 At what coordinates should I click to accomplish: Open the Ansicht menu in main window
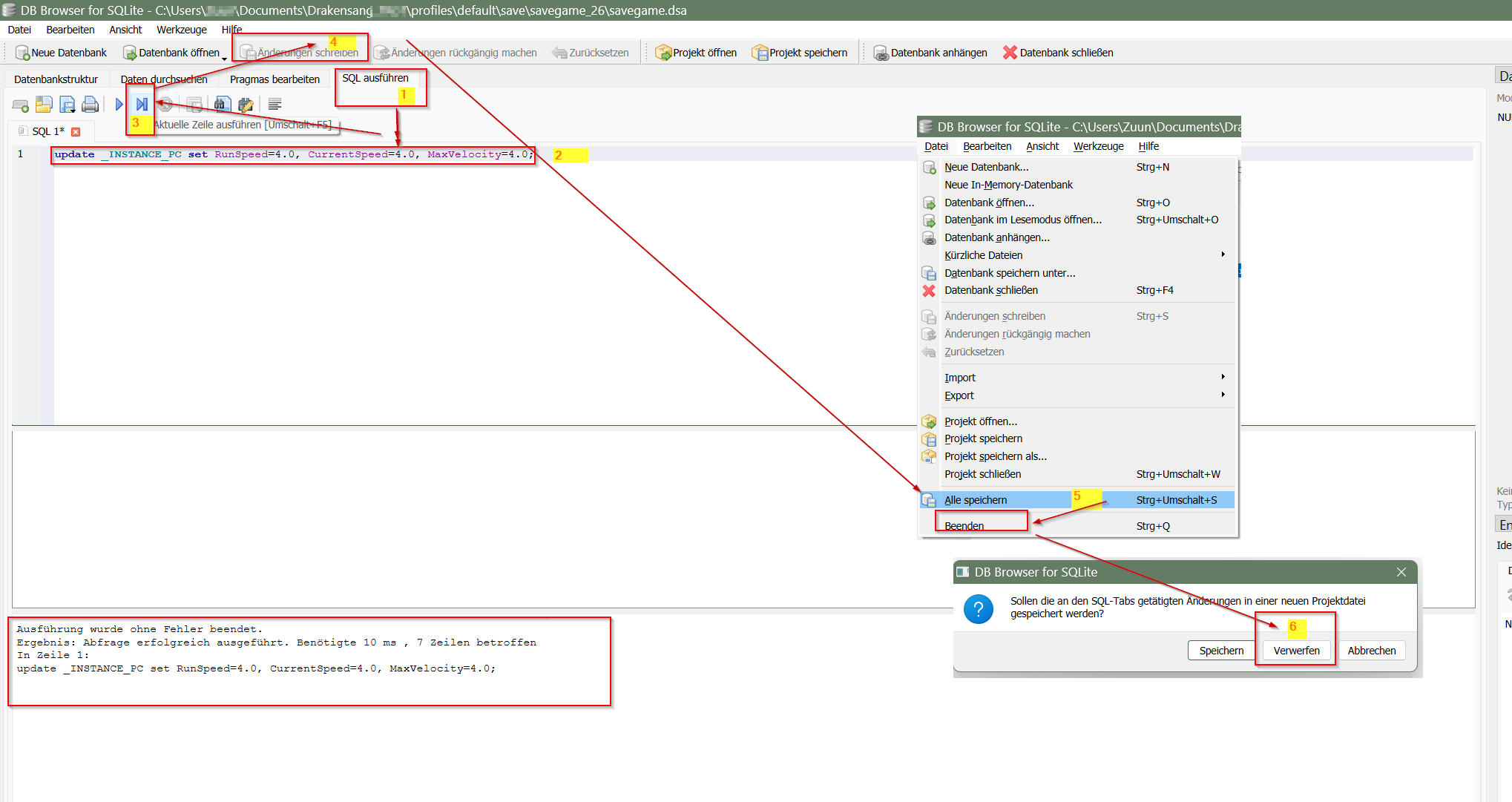point(125,30)
